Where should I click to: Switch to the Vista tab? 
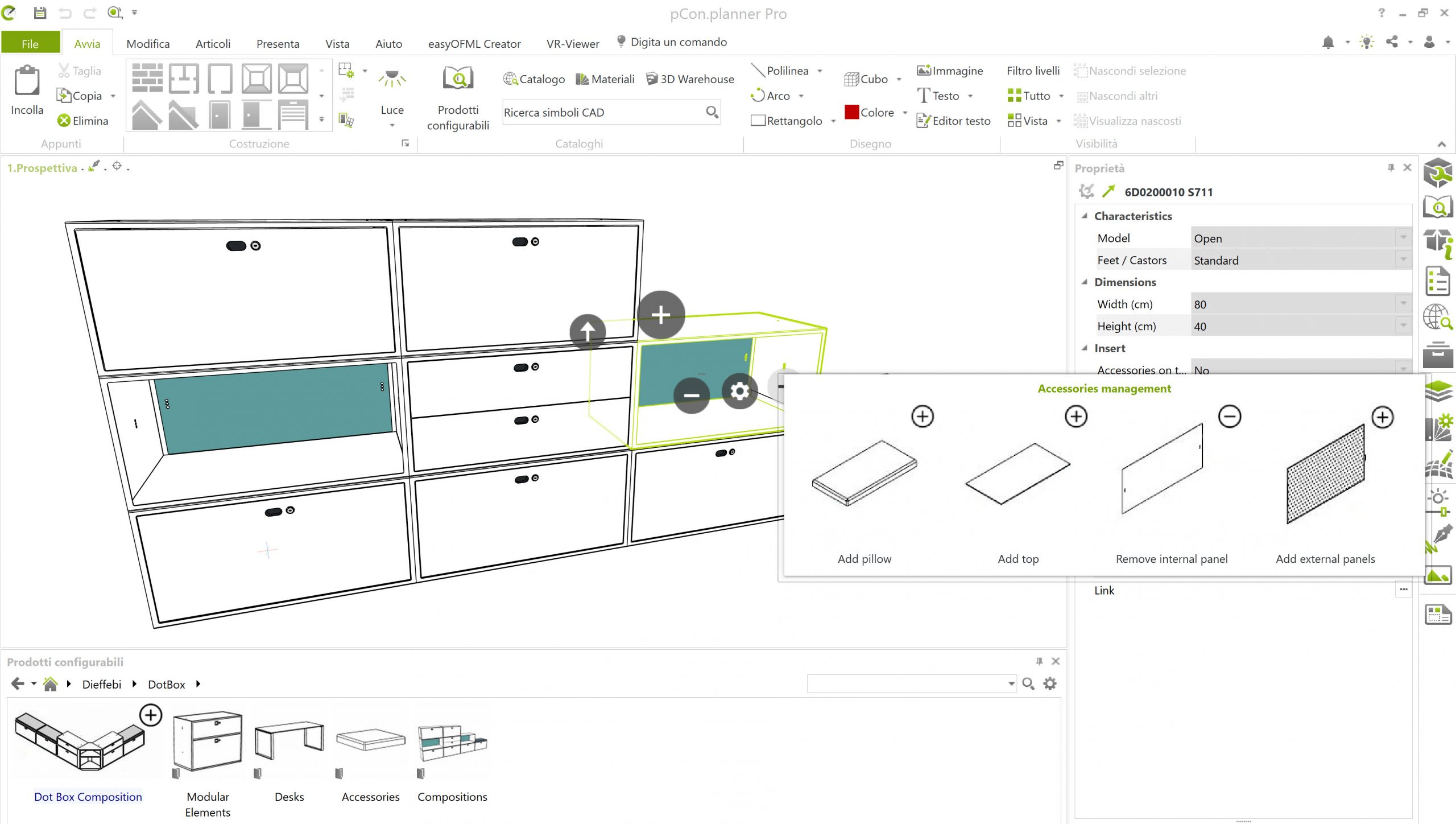[337, 43]
